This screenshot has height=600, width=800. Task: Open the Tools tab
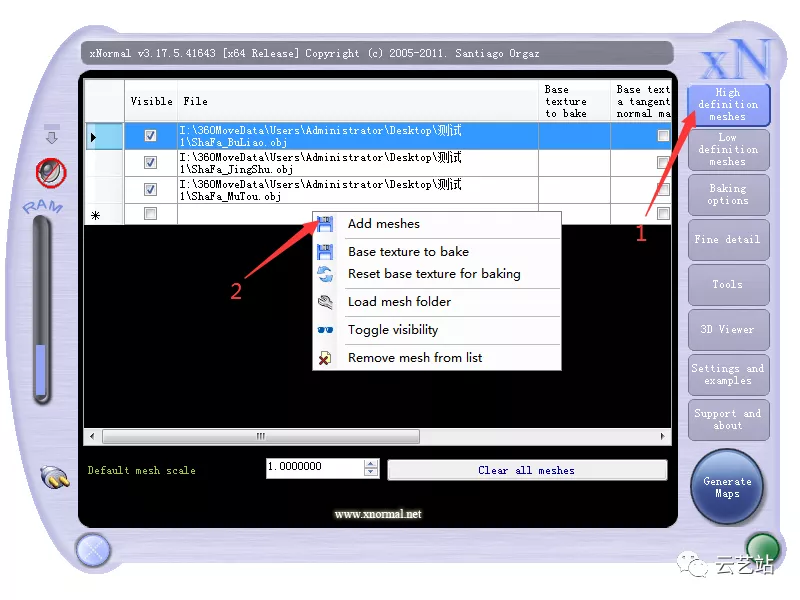point(728,284)
